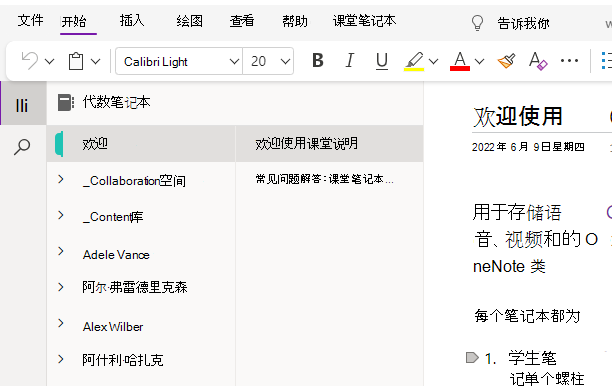Expand the Alex Wilber section group
612x386 pixels.
61,323
